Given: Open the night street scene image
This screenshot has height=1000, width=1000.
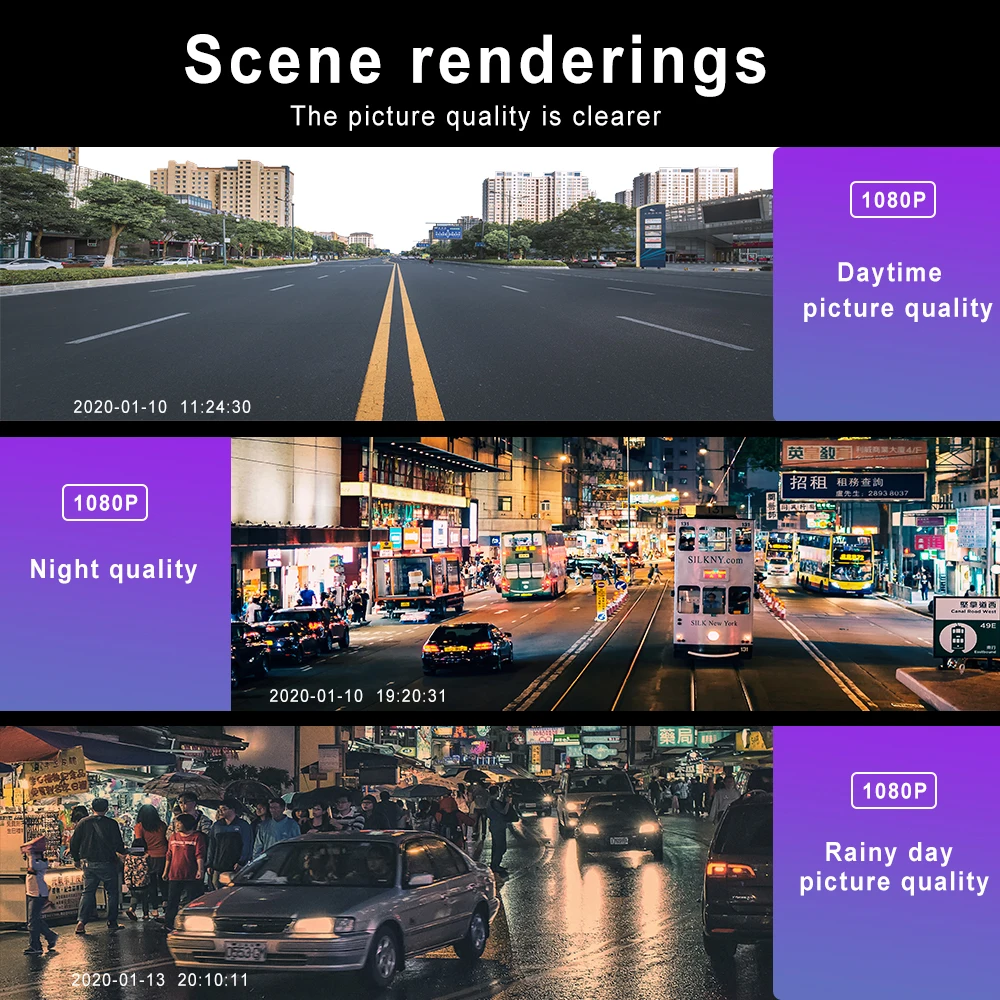Looking at the screenshot, I should coord(615,573).
